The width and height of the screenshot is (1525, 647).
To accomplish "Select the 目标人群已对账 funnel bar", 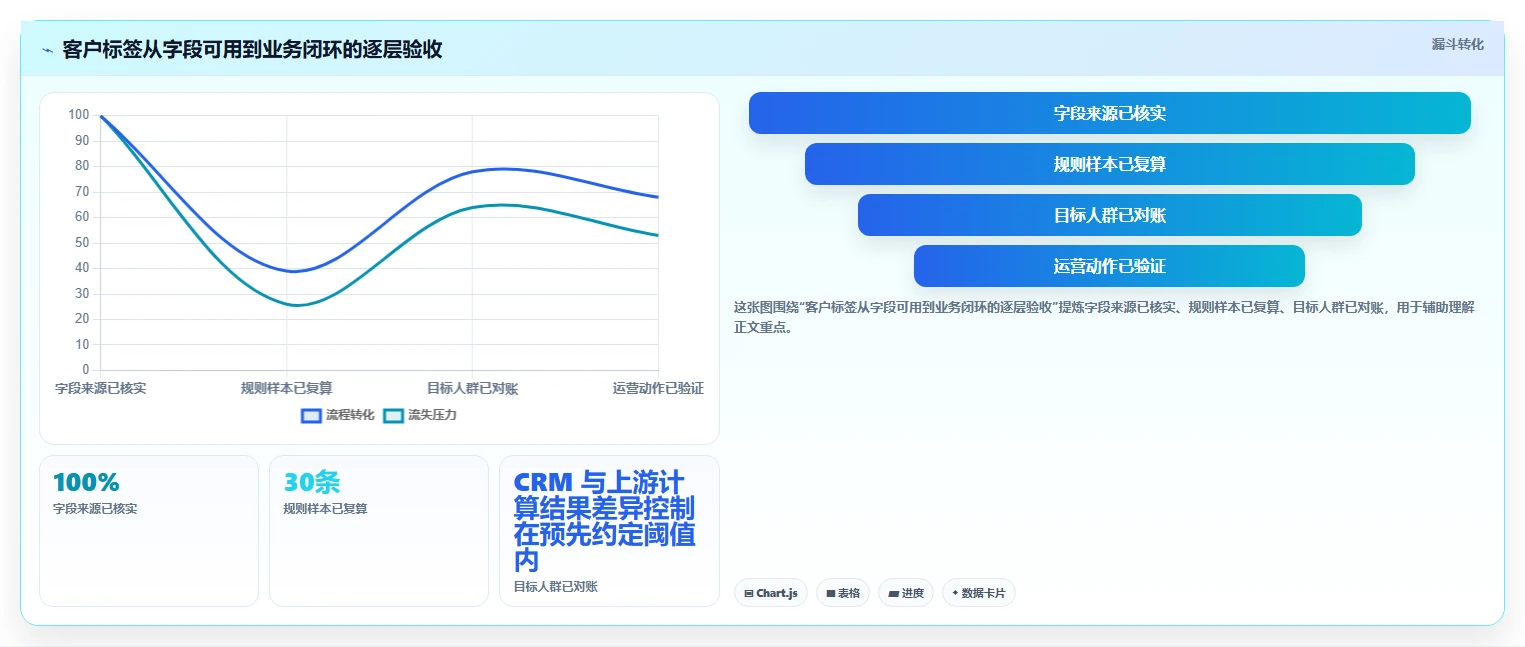I will [x=1110, y=215].
